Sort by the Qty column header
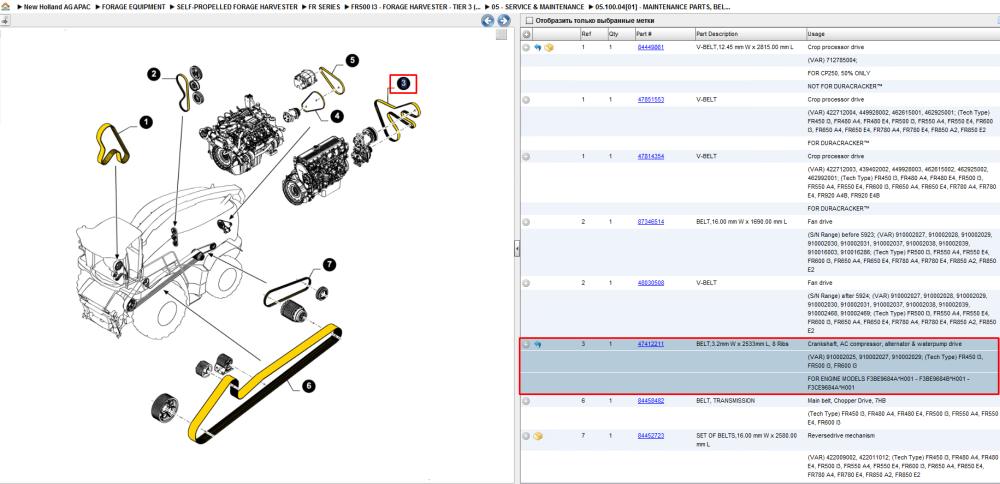This screenshot has height=484, width=1000. click(x=620, y=34)
